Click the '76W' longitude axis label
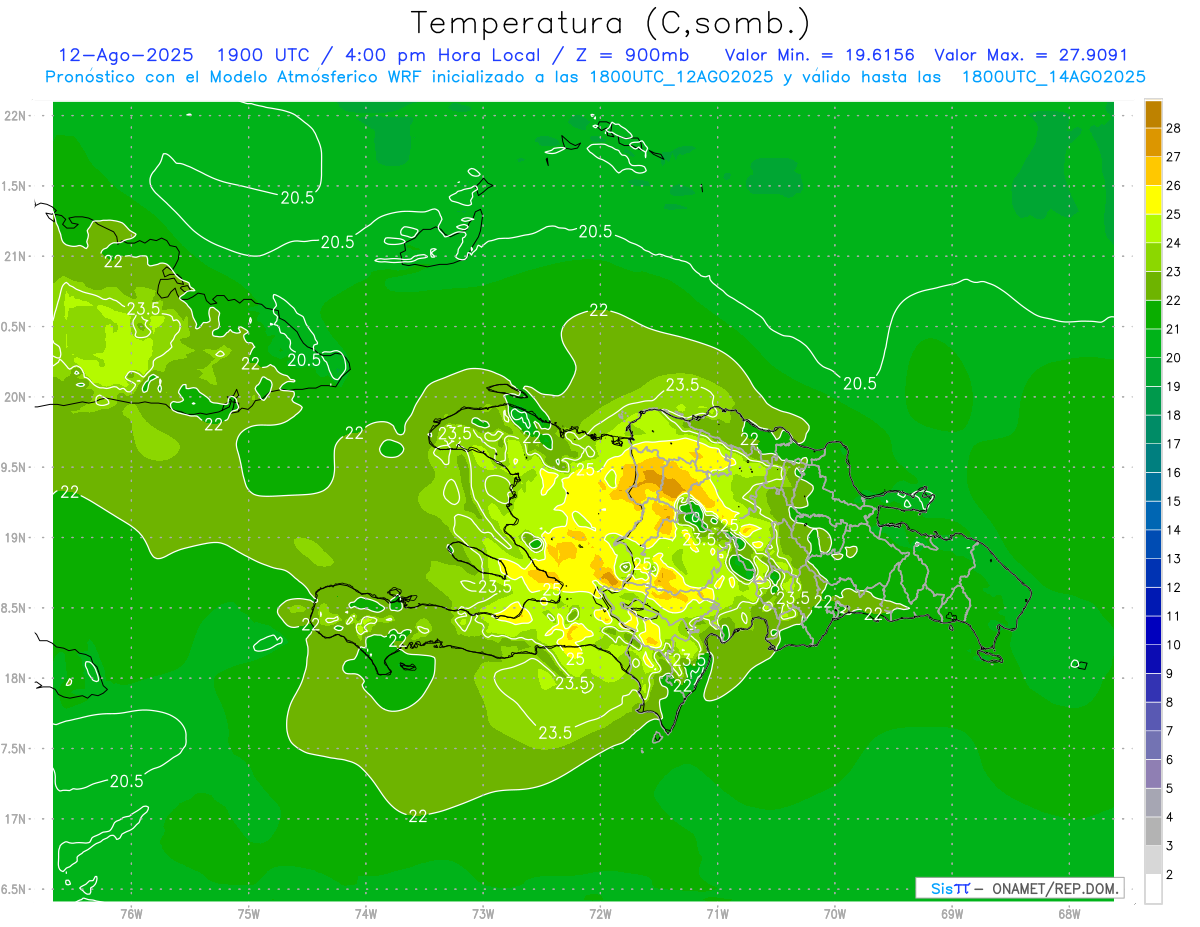 131,914
